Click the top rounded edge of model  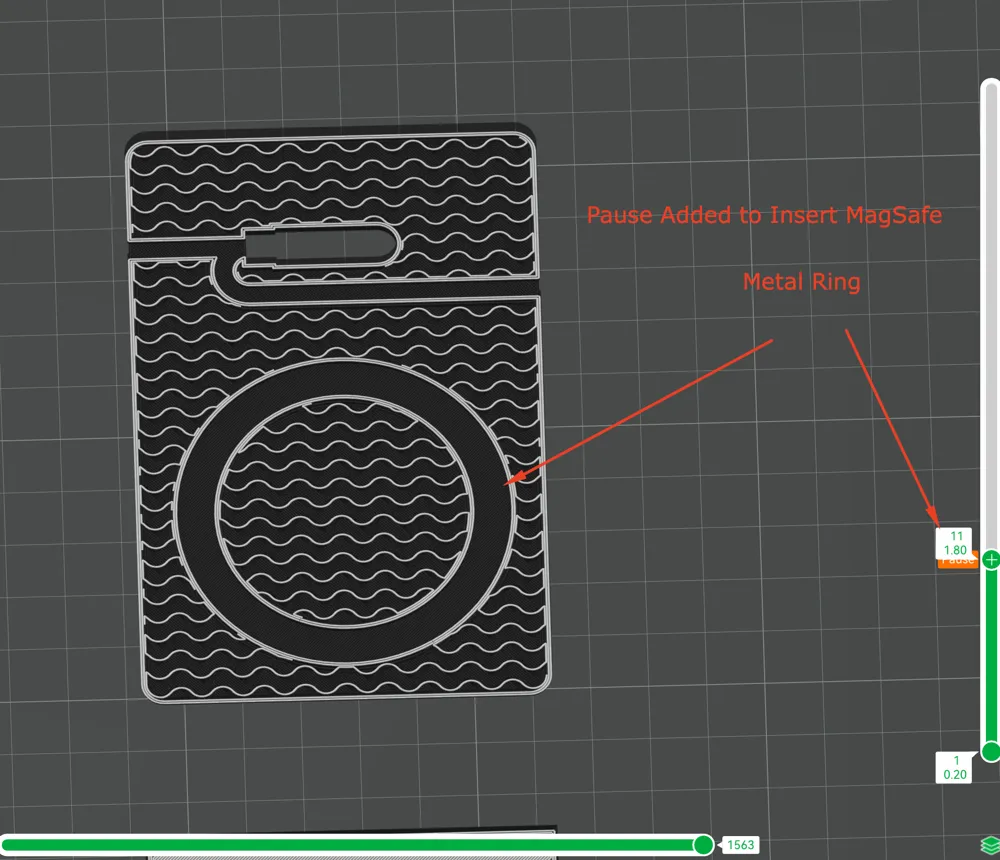pos(330,136)
